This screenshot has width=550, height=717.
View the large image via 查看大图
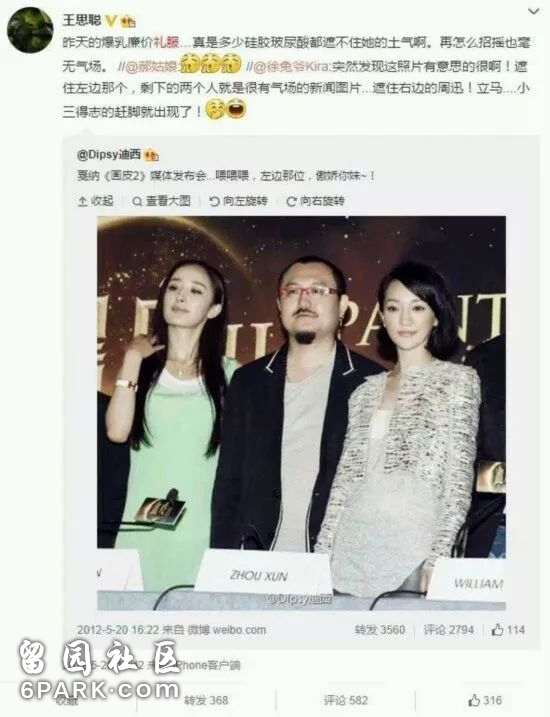tap(161, 201)
